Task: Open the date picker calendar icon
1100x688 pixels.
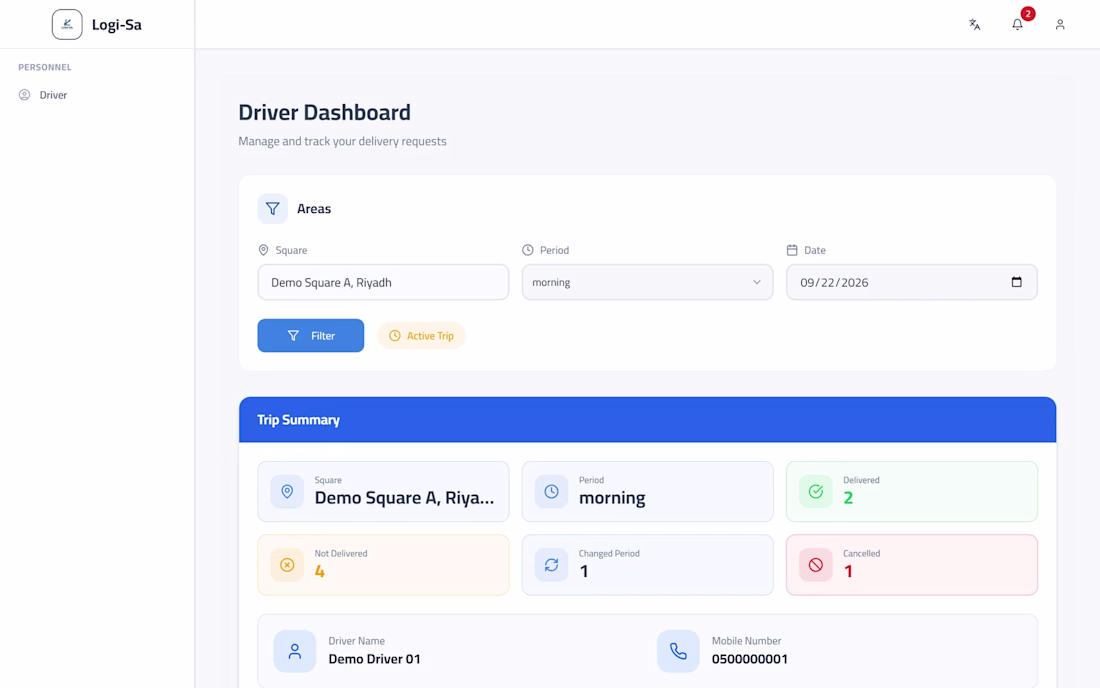Action: click(x=1017, y=282)
